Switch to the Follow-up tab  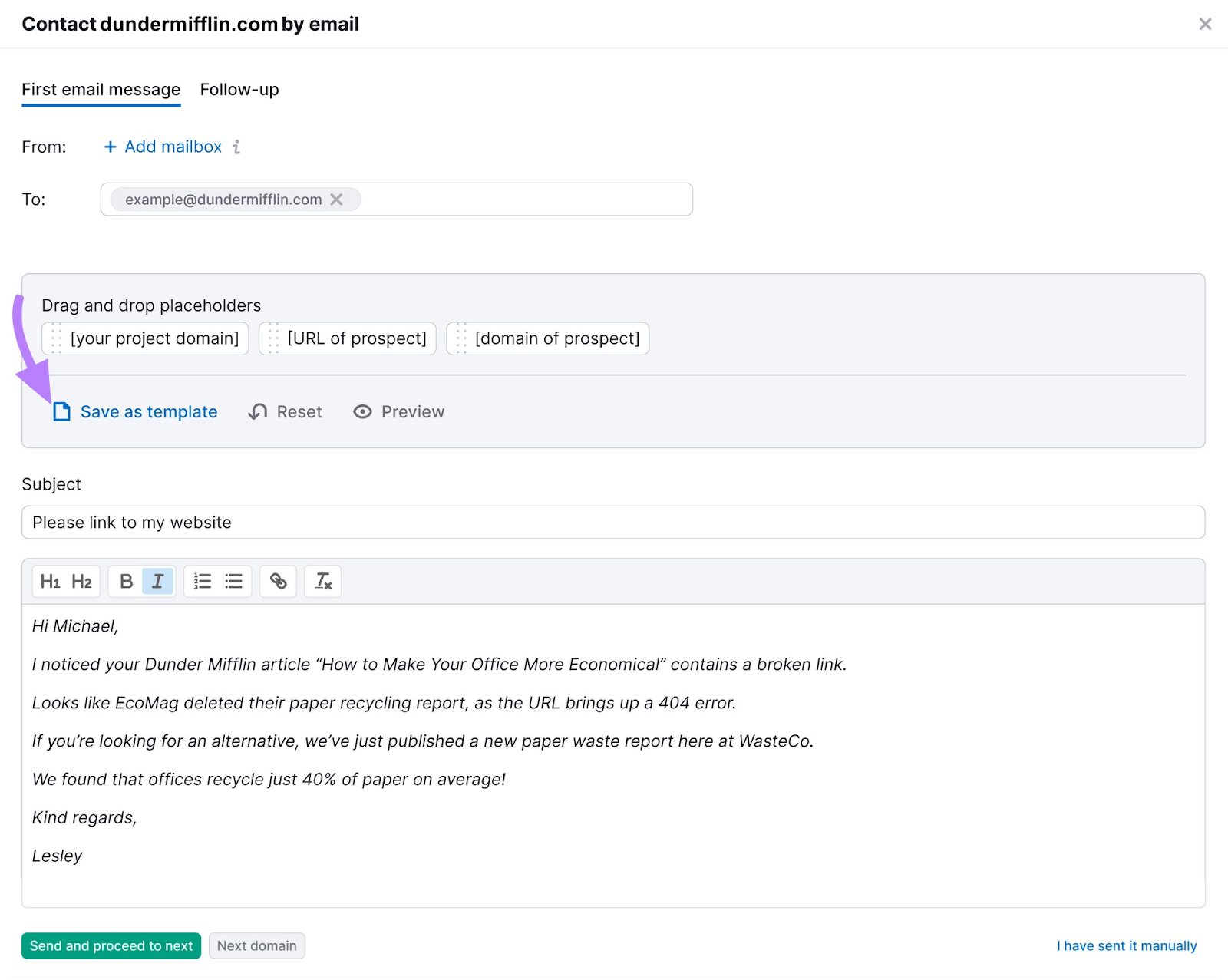coord(239,90)
